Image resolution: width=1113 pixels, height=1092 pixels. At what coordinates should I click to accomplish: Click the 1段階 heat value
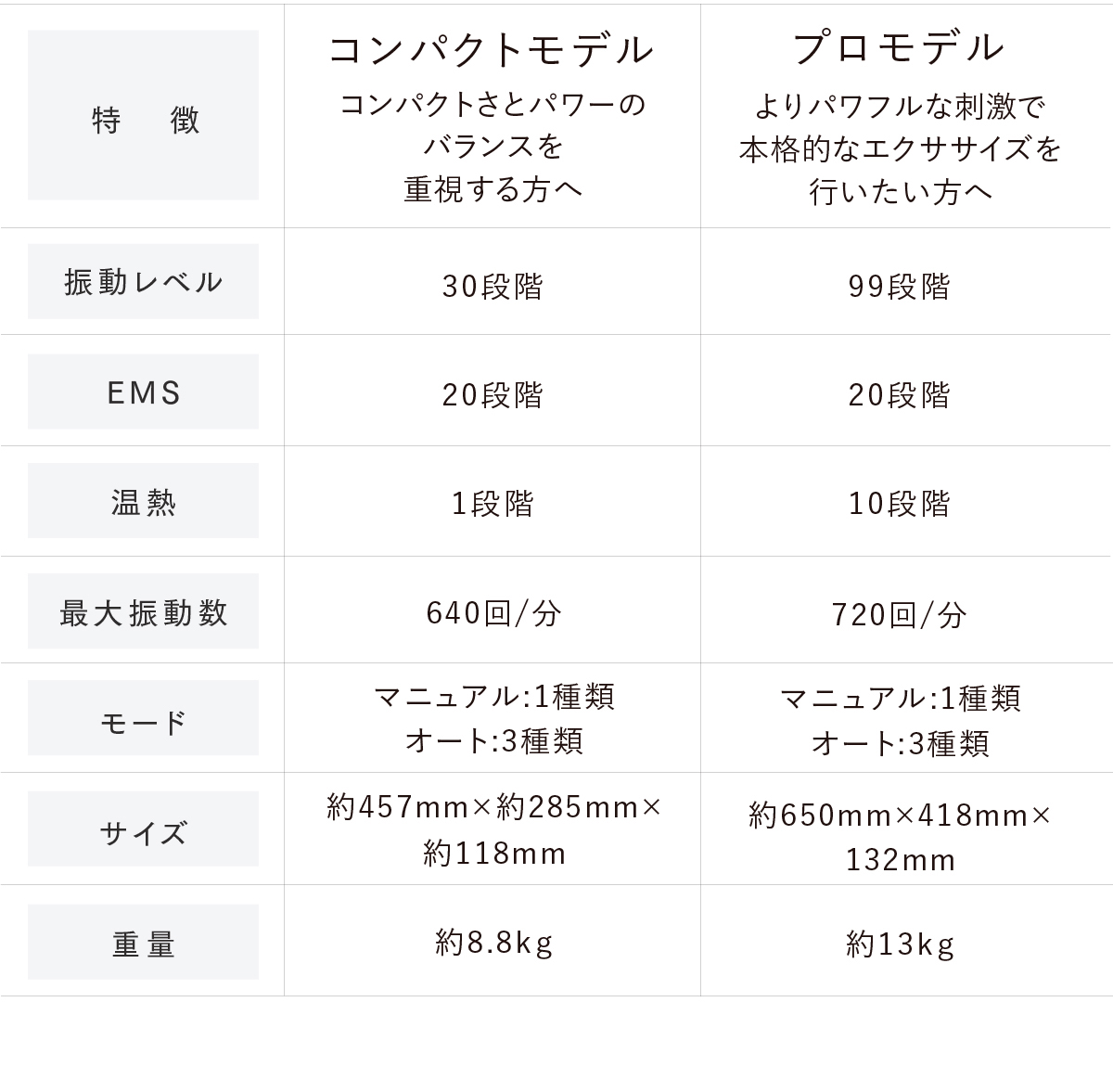tap(493, 504)
